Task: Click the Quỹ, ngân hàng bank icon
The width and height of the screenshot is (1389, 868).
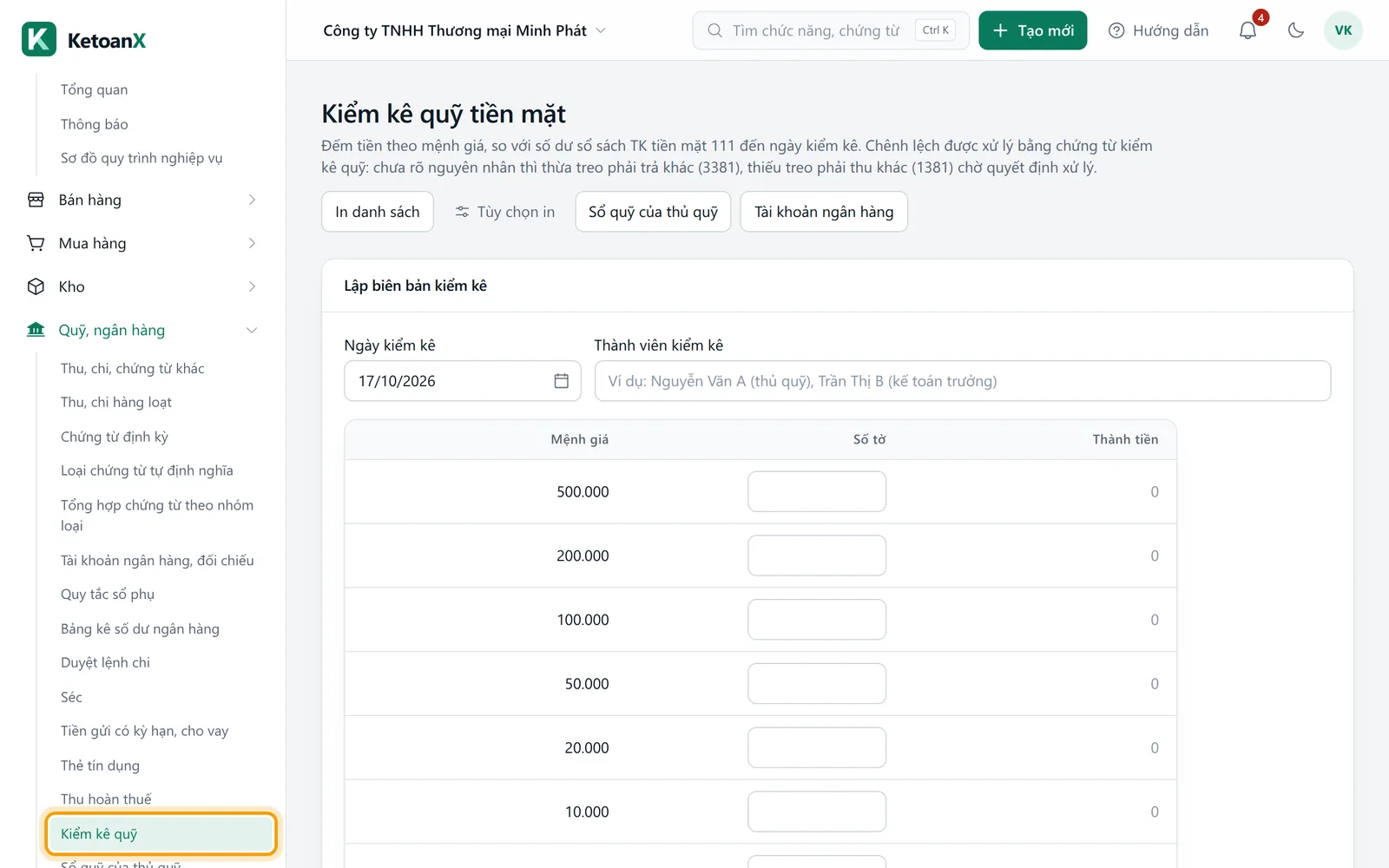Action: point(36,330)
